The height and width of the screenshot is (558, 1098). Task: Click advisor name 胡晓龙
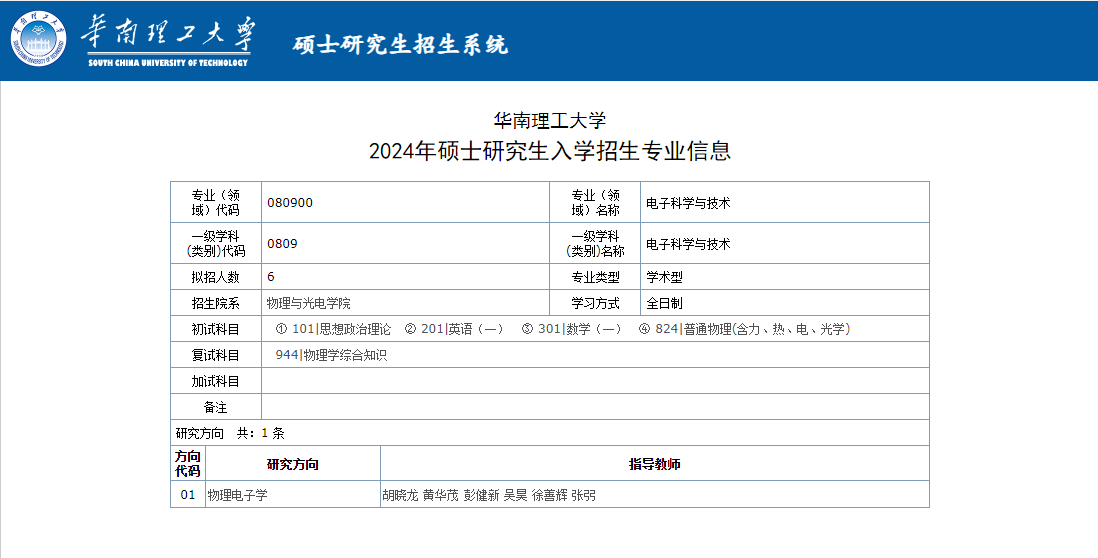pos(400,495)
